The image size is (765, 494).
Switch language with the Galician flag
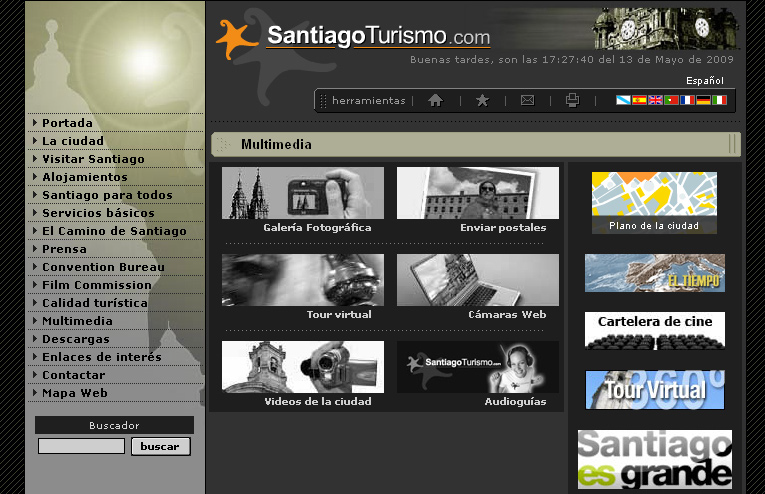click(623, 100)
